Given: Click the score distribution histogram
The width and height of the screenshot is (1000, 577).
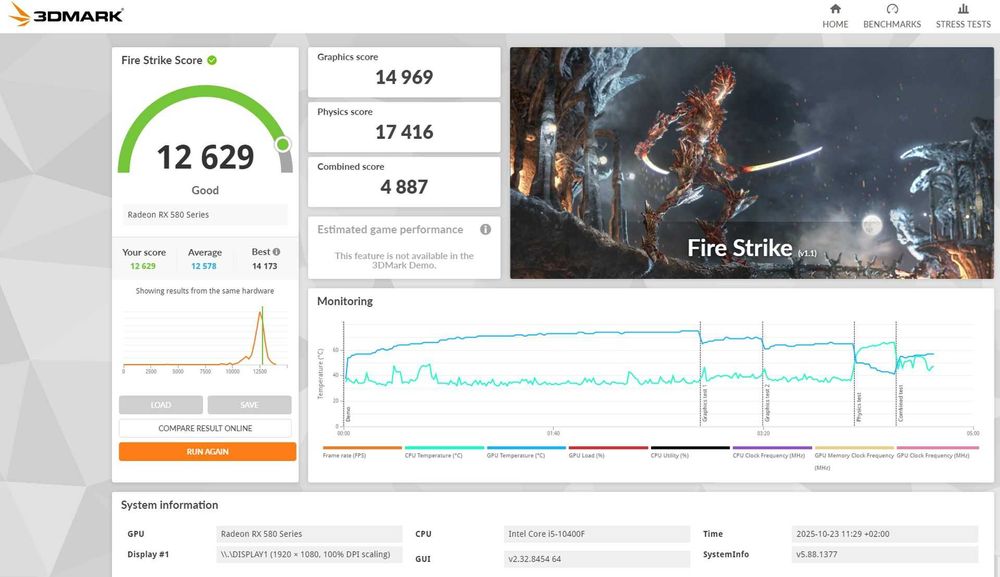Looking at the screenshot, I should pyautogui.click(x=205, y=338).
